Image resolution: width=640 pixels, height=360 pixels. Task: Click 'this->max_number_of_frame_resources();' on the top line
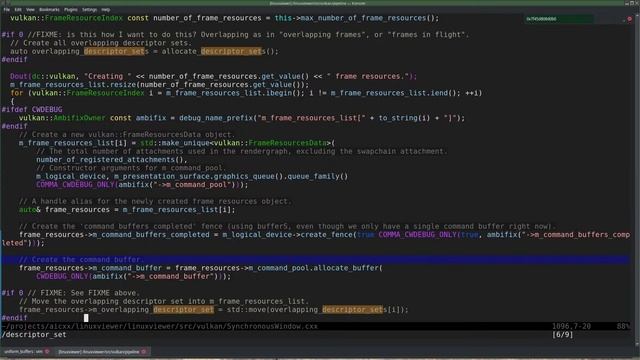[x=357, y=18]
